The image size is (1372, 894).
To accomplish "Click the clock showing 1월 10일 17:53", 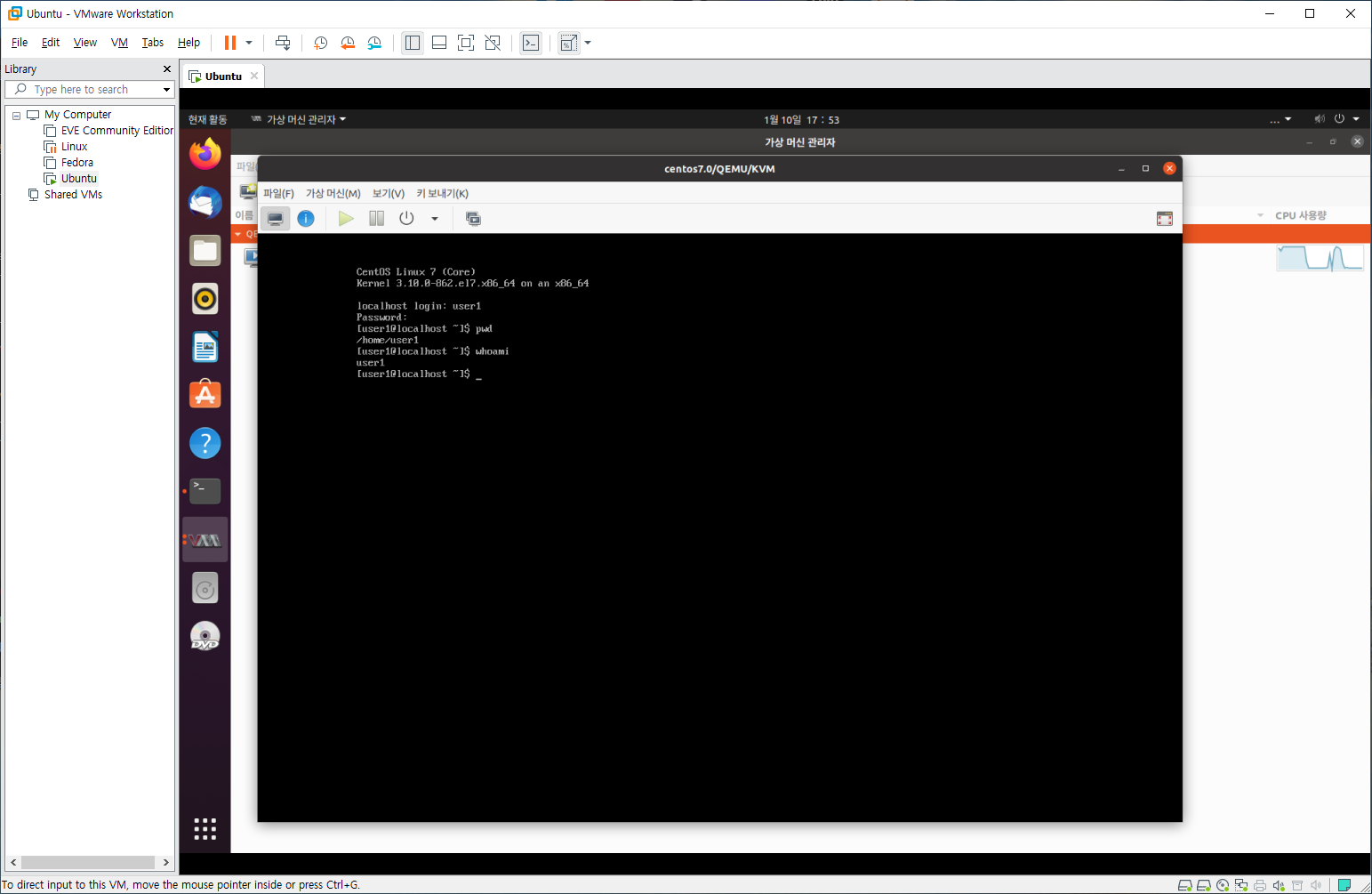I will (801, 120).
